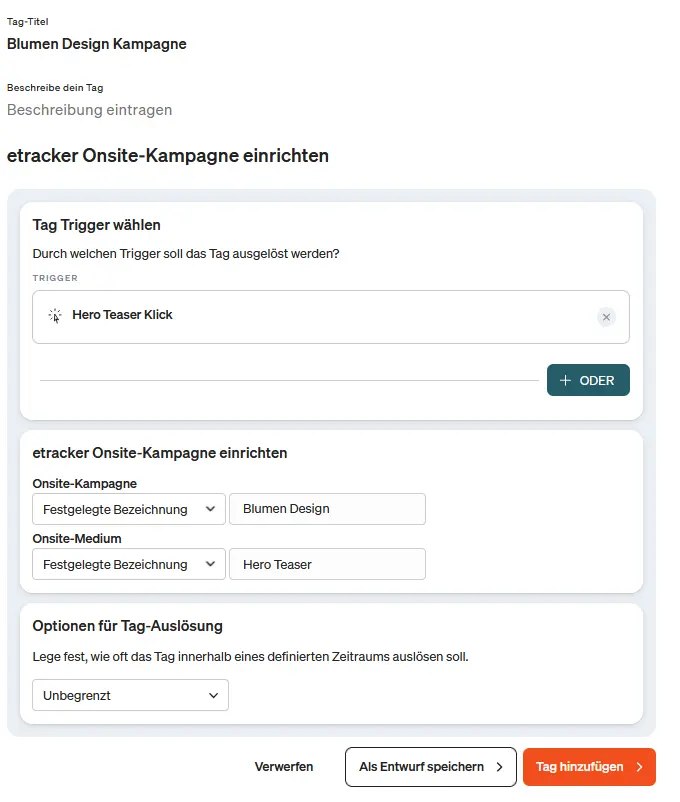Click the chevron in Als Entwurf speichern

click(x=500, y=767)
